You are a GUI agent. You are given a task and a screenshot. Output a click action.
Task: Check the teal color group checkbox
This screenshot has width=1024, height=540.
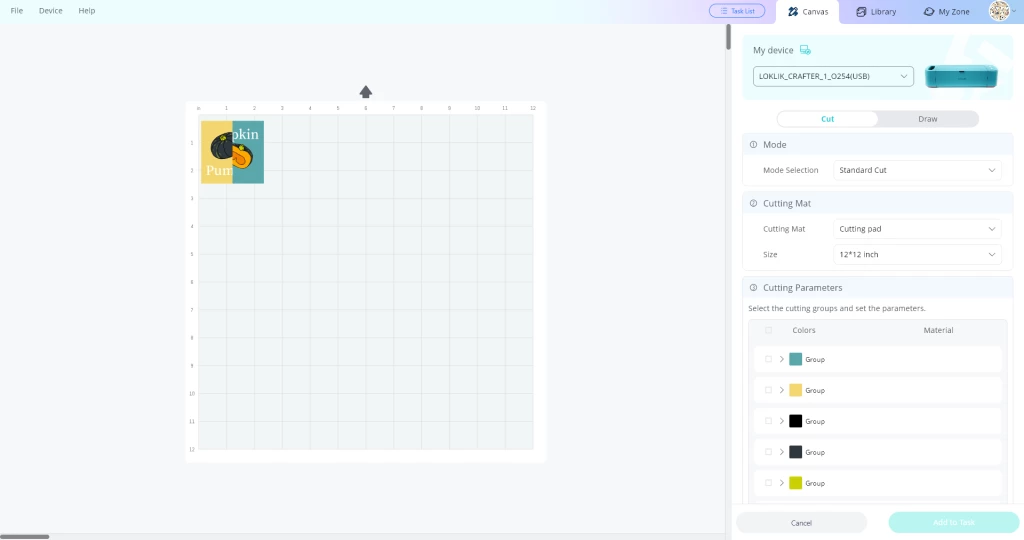click(x=769, y=359)
